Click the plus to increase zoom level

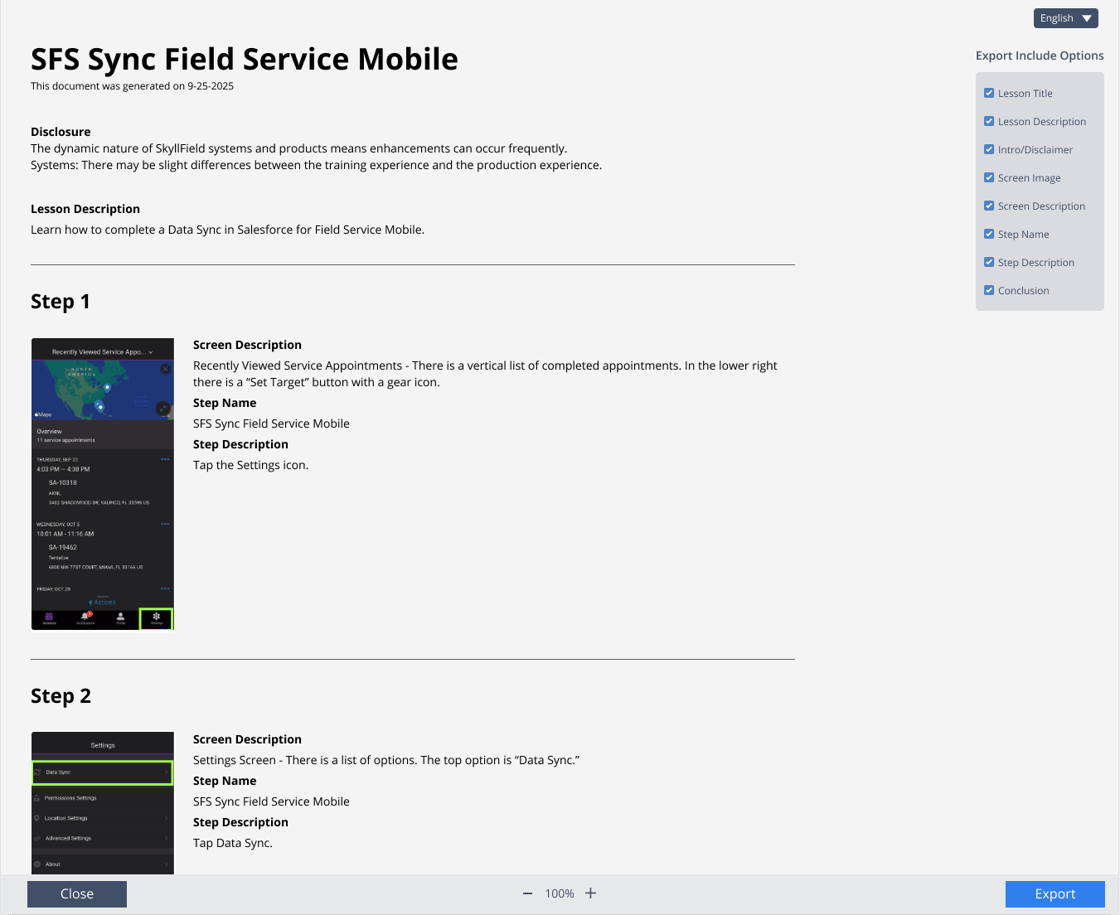tap(590, 893)
